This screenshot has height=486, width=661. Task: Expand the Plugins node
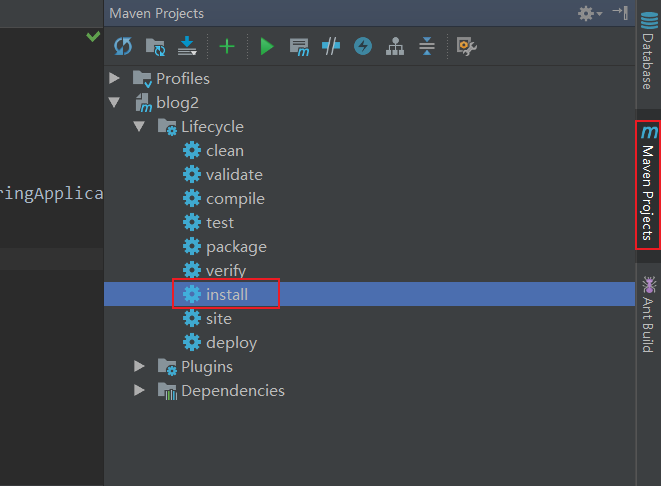[139, 366]
